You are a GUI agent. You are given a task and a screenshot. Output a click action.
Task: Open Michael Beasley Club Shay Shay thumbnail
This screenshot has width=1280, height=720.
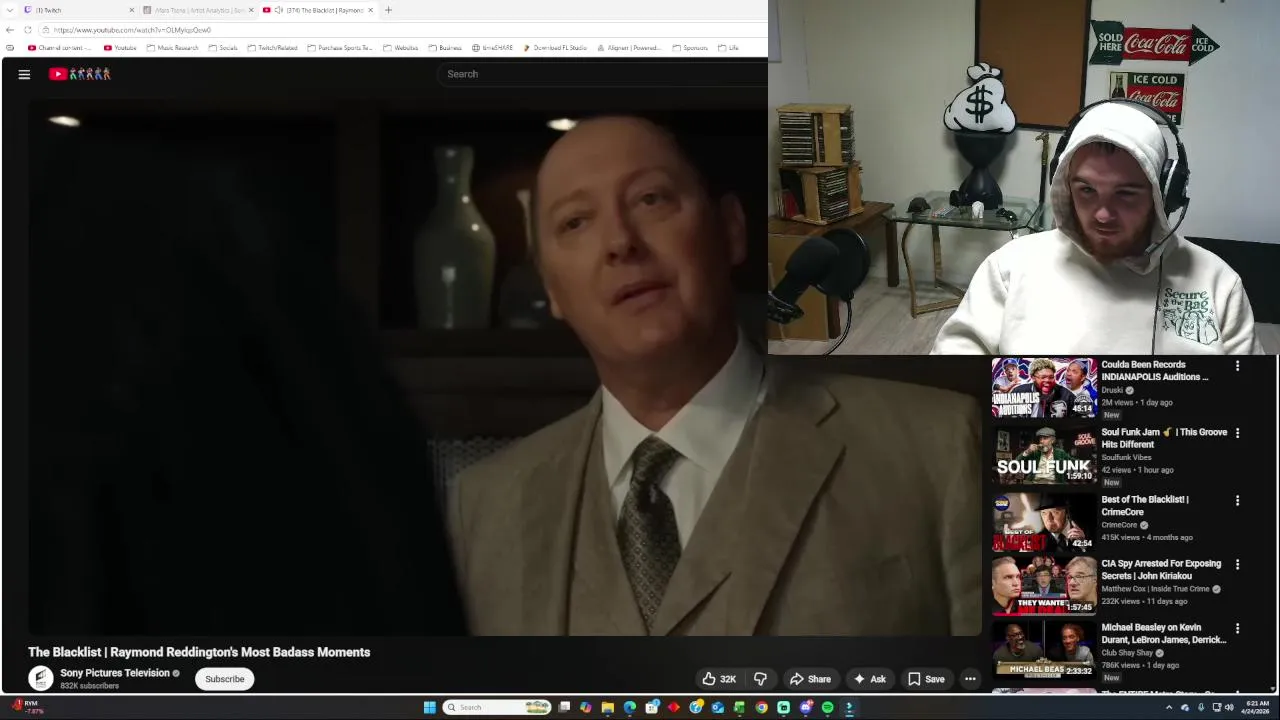coord(1044,650)
